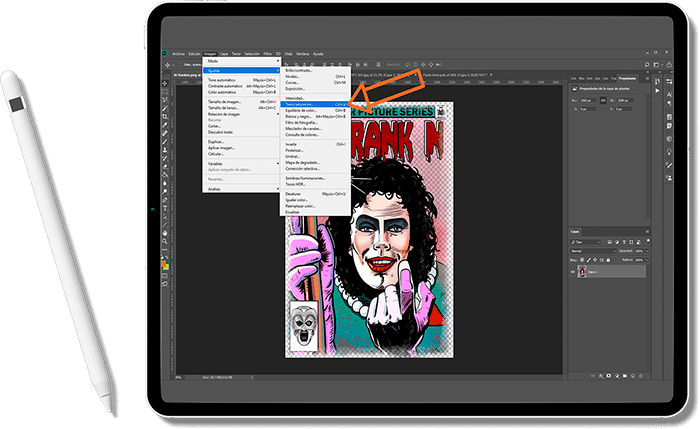Select the Type tool

pyautogui.click(x=165, y=208)
